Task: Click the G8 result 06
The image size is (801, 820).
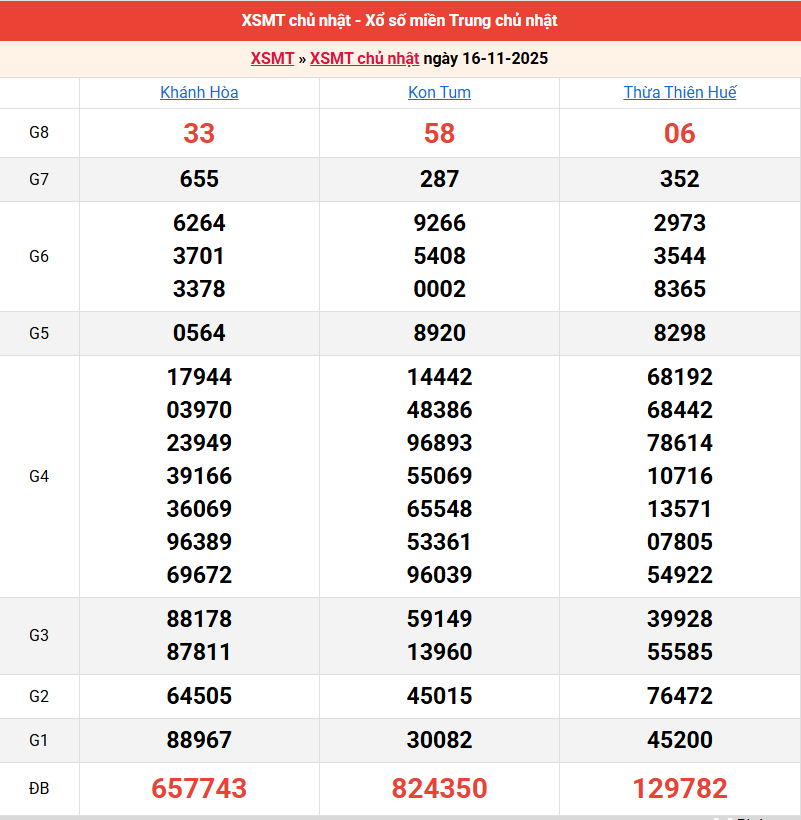Action: pos(680,133)
